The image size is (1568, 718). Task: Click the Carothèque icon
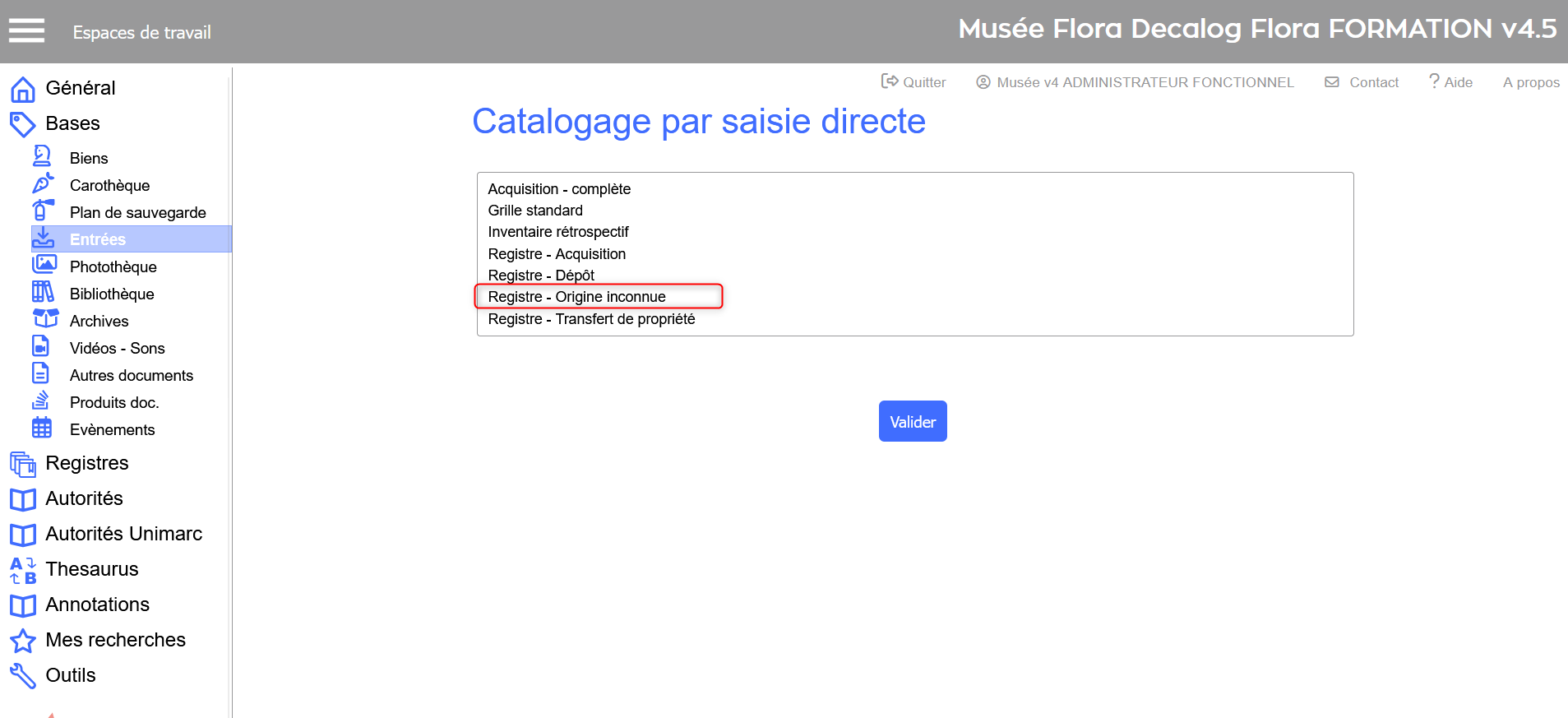[x=43, y=183]
